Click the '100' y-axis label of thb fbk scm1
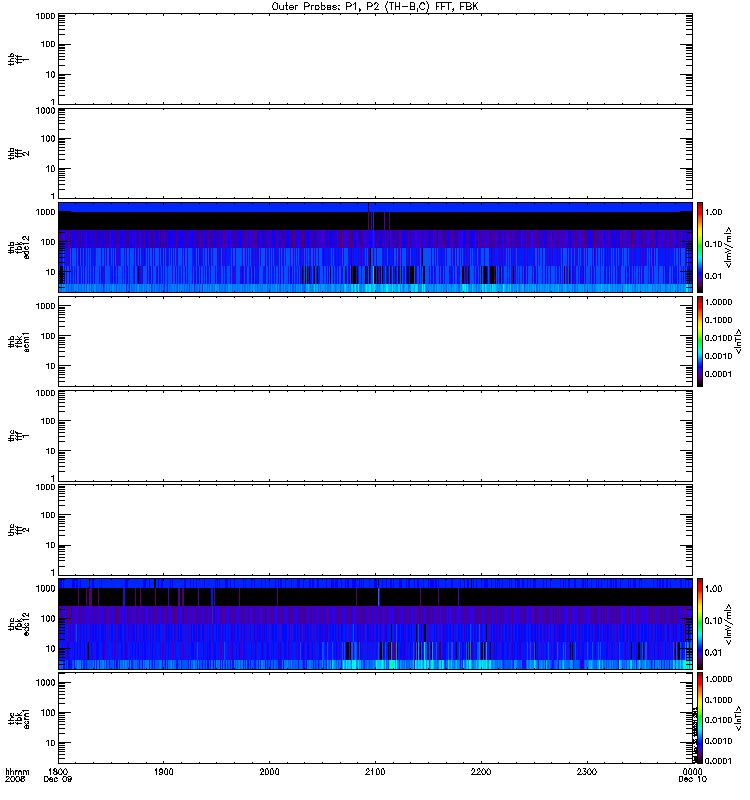The image size is (750, 800). 48,336
